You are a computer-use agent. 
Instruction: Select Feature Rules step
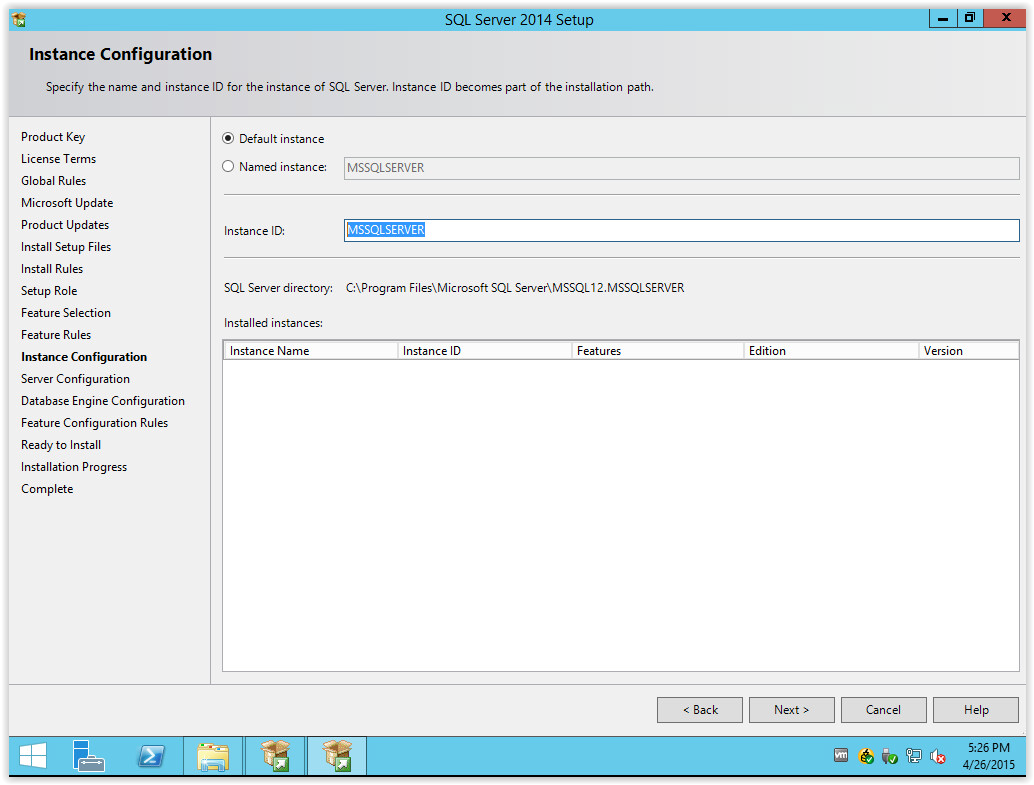(55, 334)
